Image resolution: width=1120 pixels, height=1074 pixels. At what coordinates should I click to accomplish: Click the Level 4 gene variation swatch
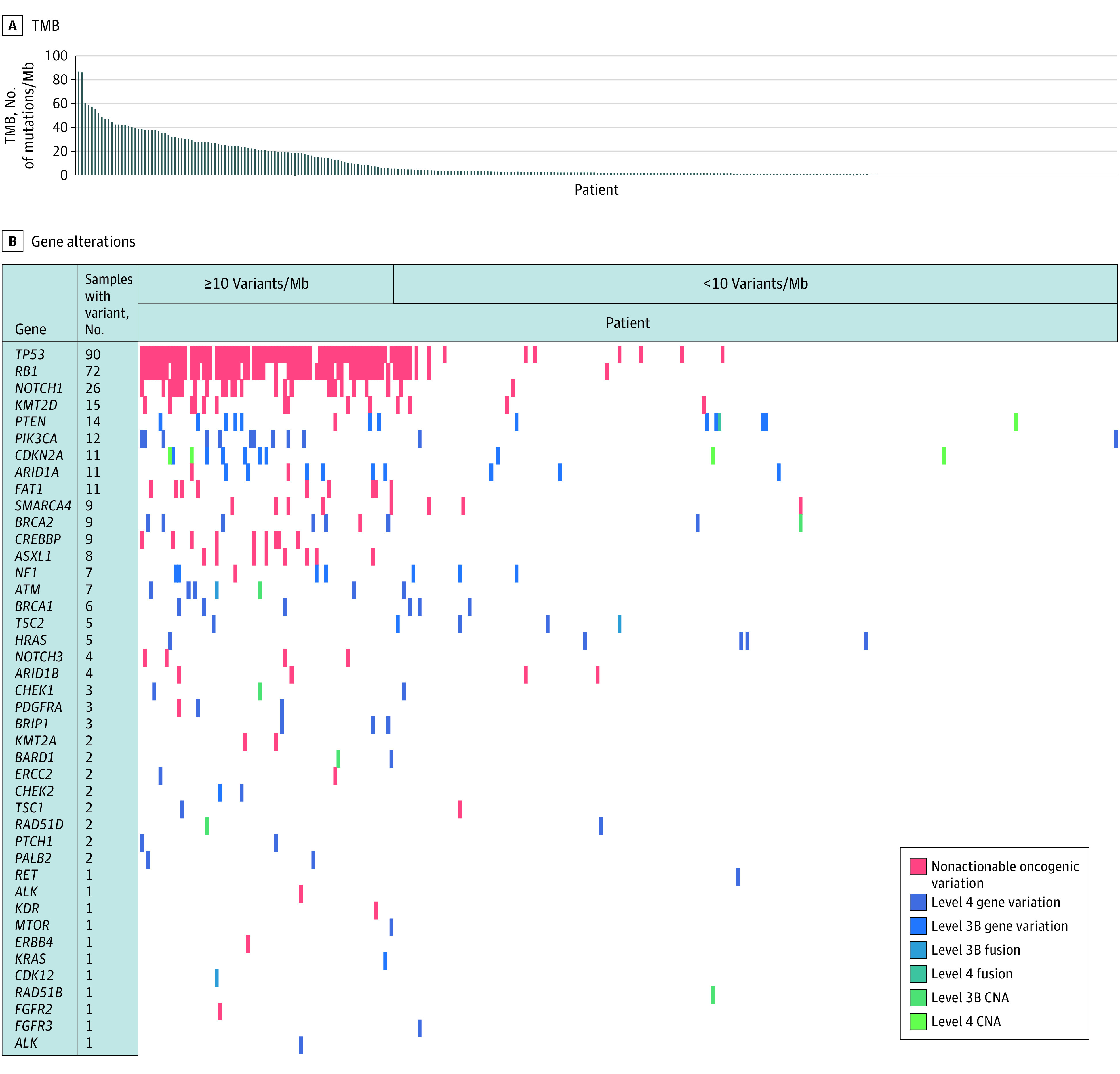(x=918, y=902)
